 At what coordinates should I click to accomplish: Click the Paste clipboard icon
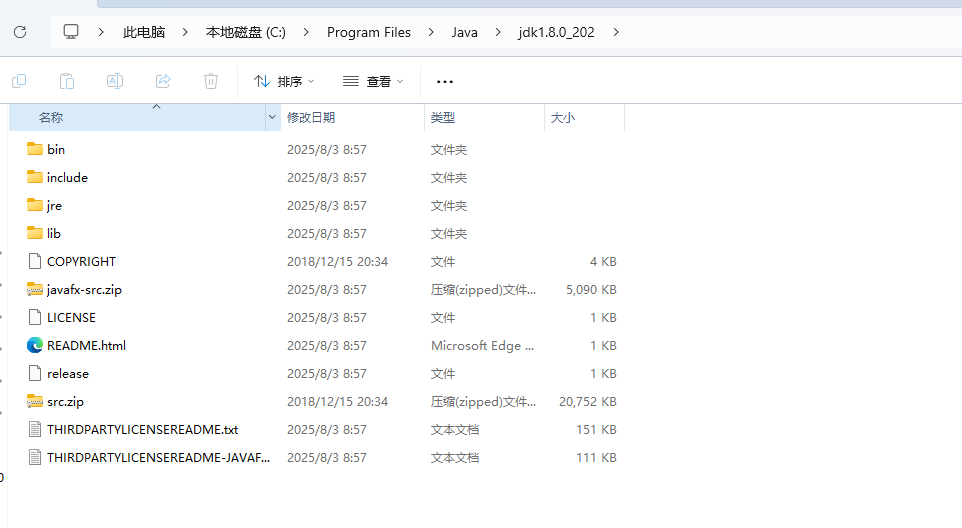point(67,81)
